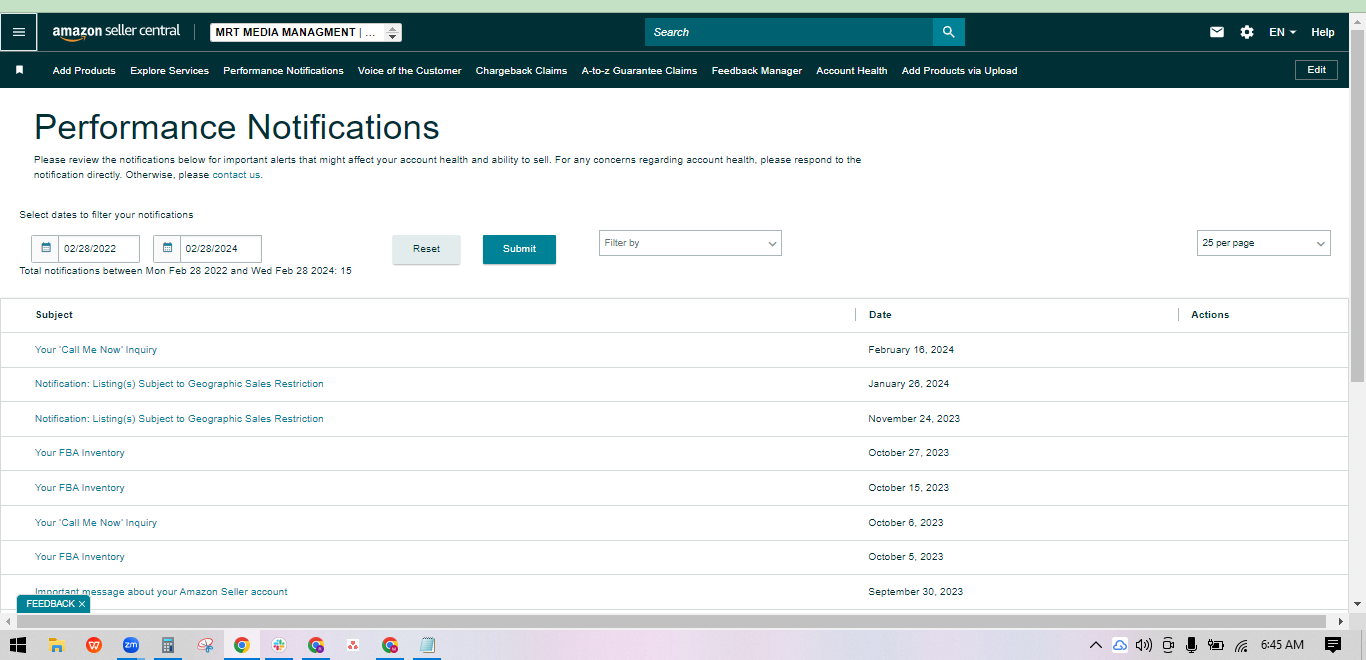1366x660 pixels.
Task: Show hidden system tray icons
Action: (x=1096, y=645)
